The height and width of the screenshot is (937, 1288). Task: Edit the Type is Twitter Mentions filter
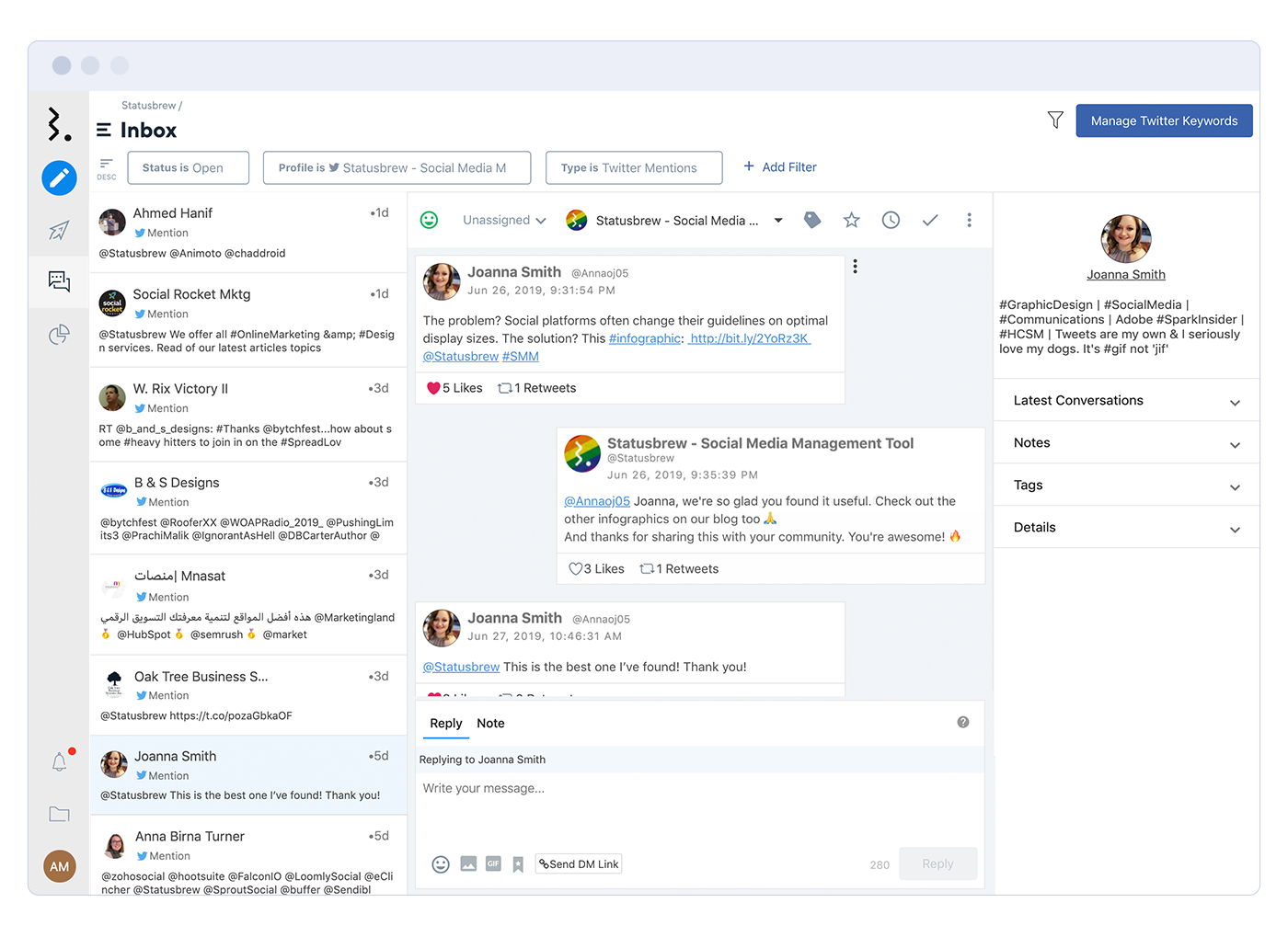click(x=634, y=167)
